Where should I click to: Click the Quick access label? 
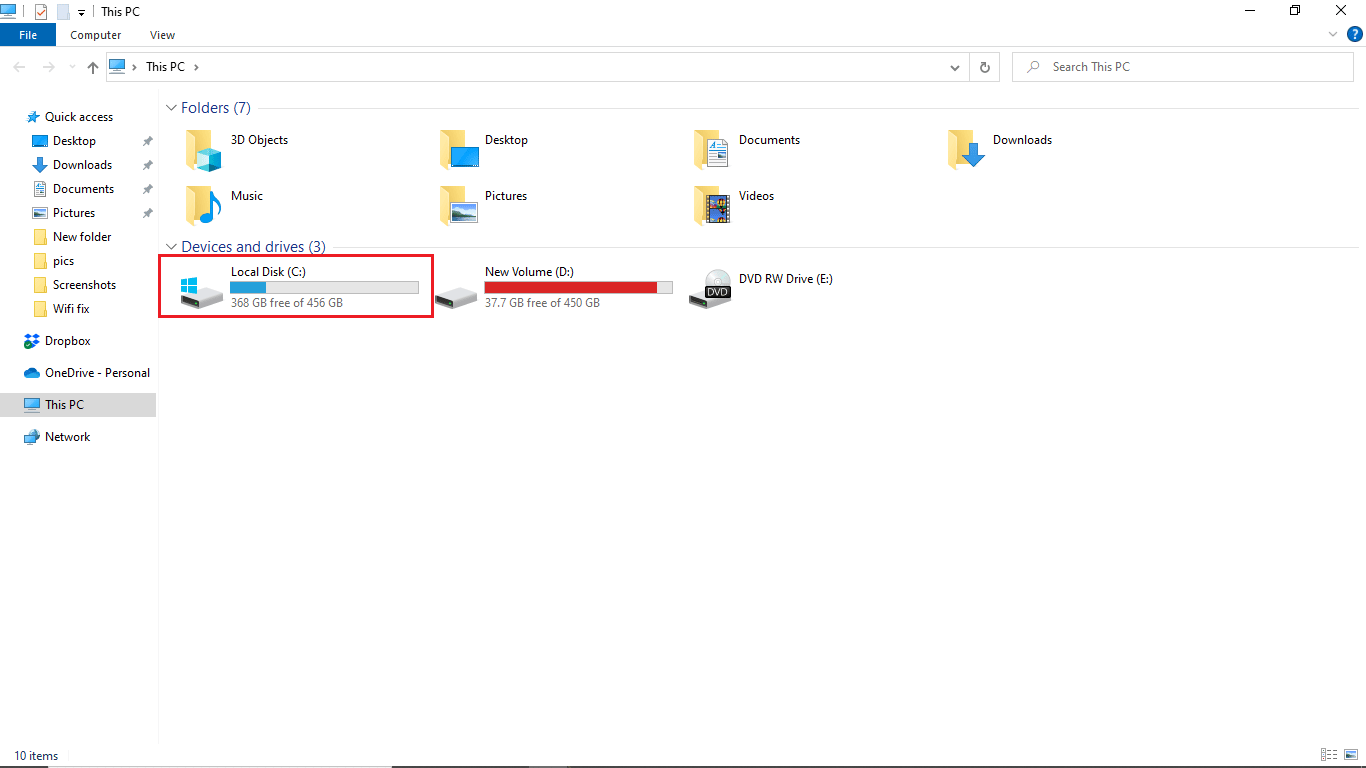click(x=79, y=117)
